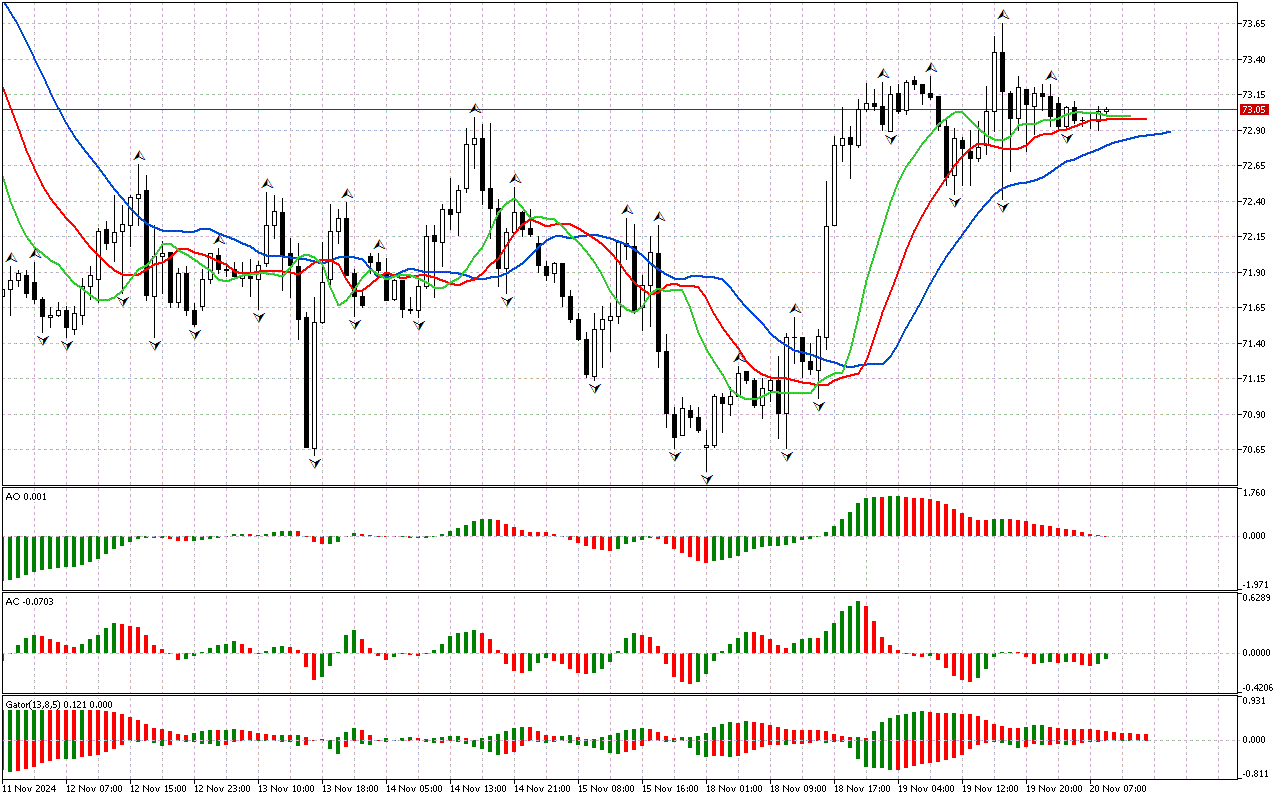Image resolution: width=1280 pixels, height=800 pixels.
Task: Select the Gator(13,8,5) indicator label
Action: (59, 704)
